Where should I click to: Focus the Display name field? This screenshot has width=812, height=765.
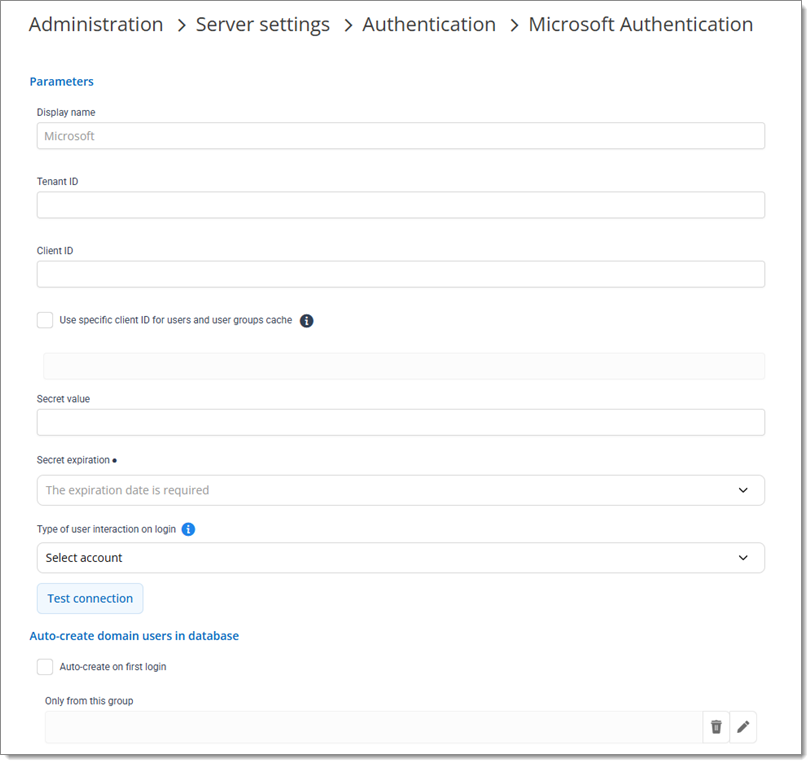coord(400,136)
